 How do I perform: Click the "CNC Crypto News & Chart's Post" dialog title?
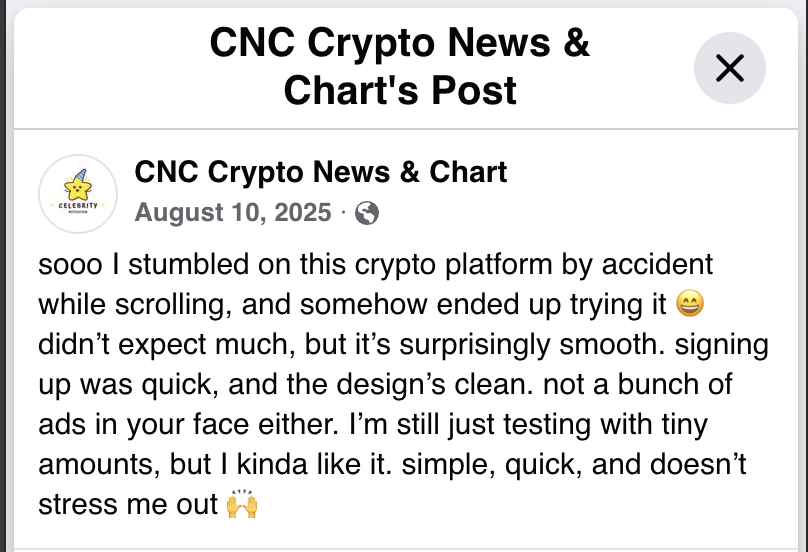(x=400, y=67)
